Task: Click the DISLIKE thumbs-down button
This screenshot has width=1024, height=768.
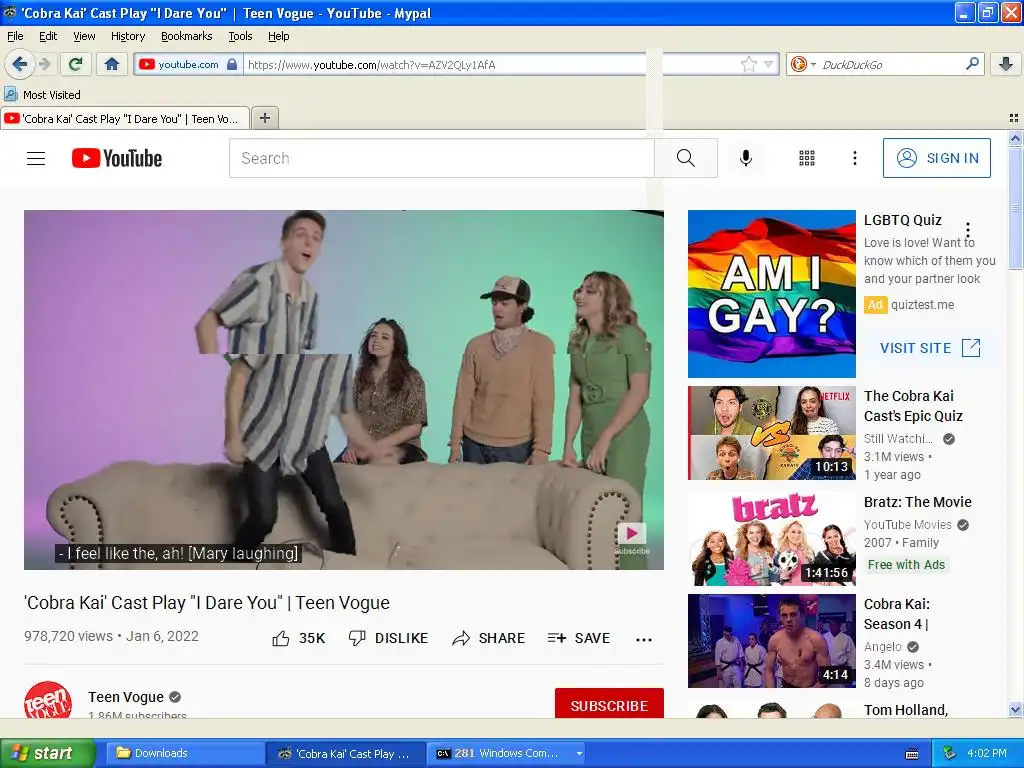Action: pos(388,638)
